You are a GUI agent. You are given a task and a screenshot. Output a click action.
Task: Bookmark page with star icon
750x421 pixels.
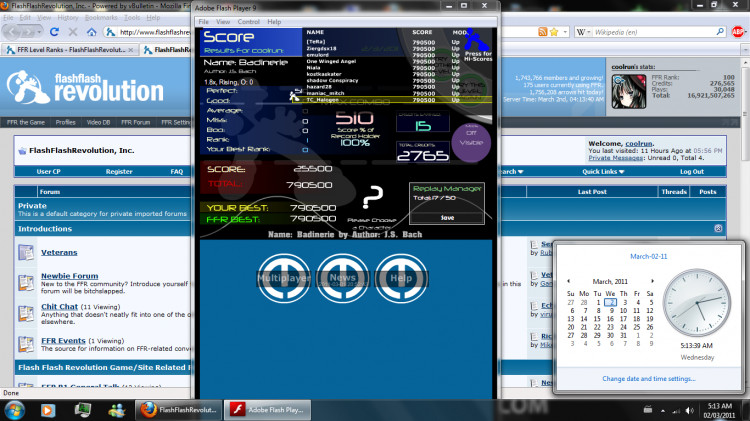pyautogui.click(x=554, y=32)
